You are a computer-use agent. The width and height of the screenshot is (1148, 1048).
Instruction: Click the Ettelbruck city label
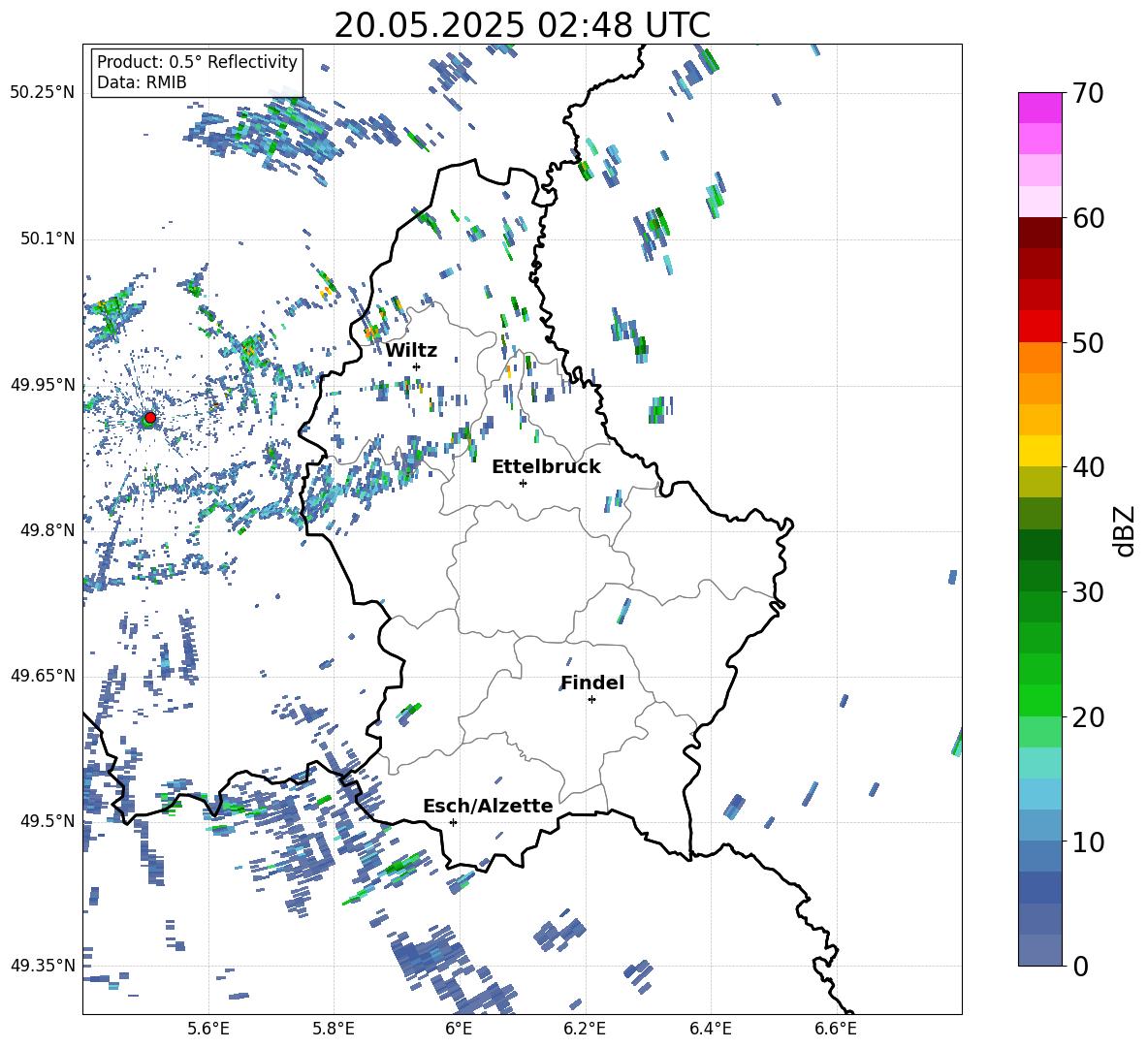point(546,467)
